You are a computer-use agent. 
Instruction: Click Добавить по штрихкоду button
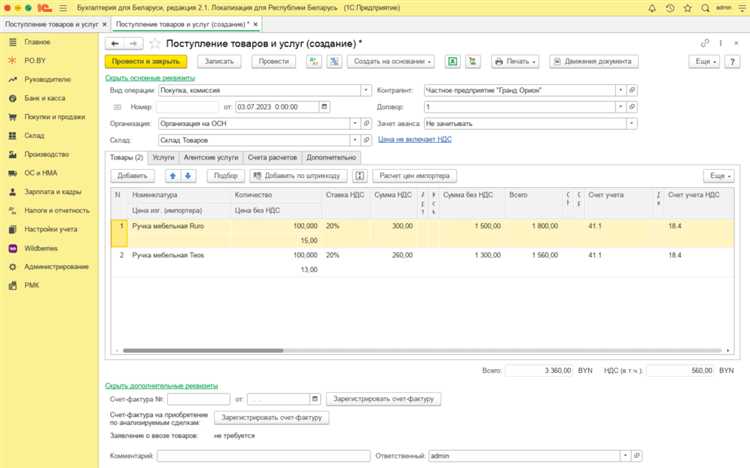tap(298, 176)
